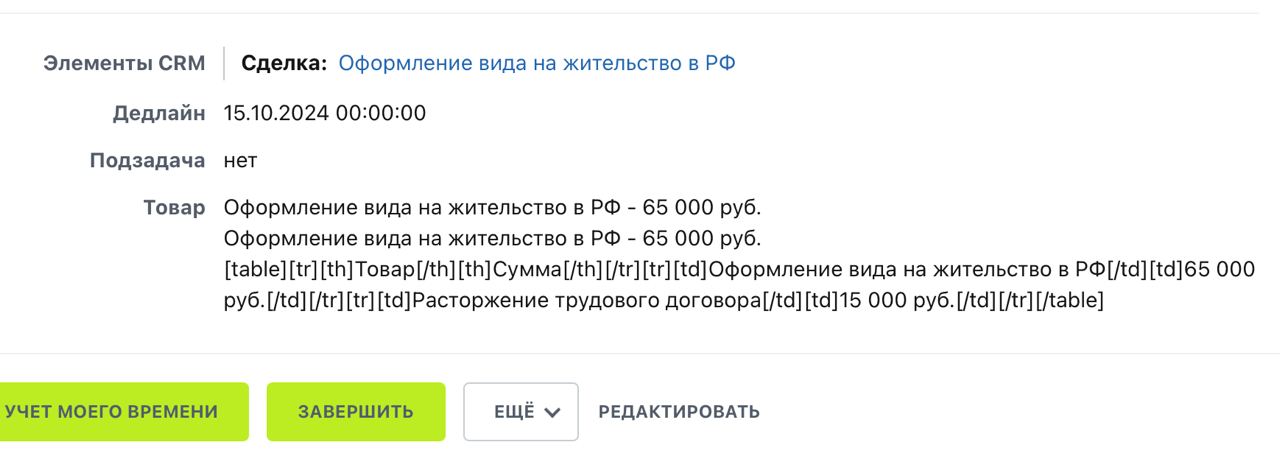This screenshot has height=451, width=1280.
Task: Open the ЕЩЁ dropdown menu
Action: (520, 412)
